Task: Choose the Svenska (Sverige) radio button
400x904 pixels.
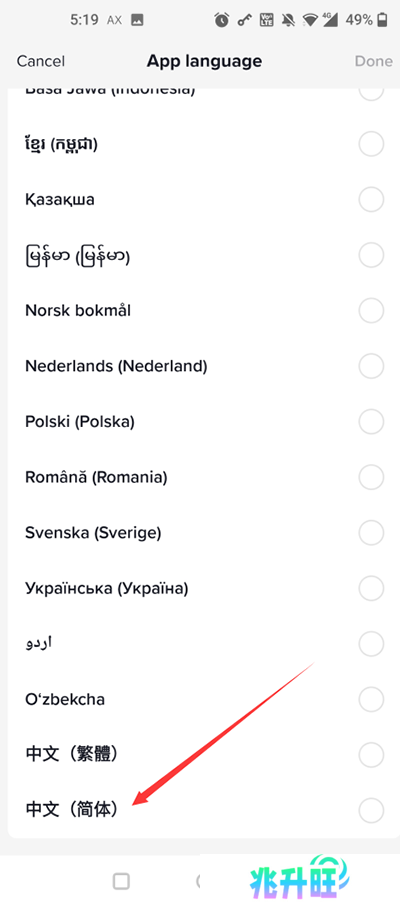Action: tap(371, 532)
